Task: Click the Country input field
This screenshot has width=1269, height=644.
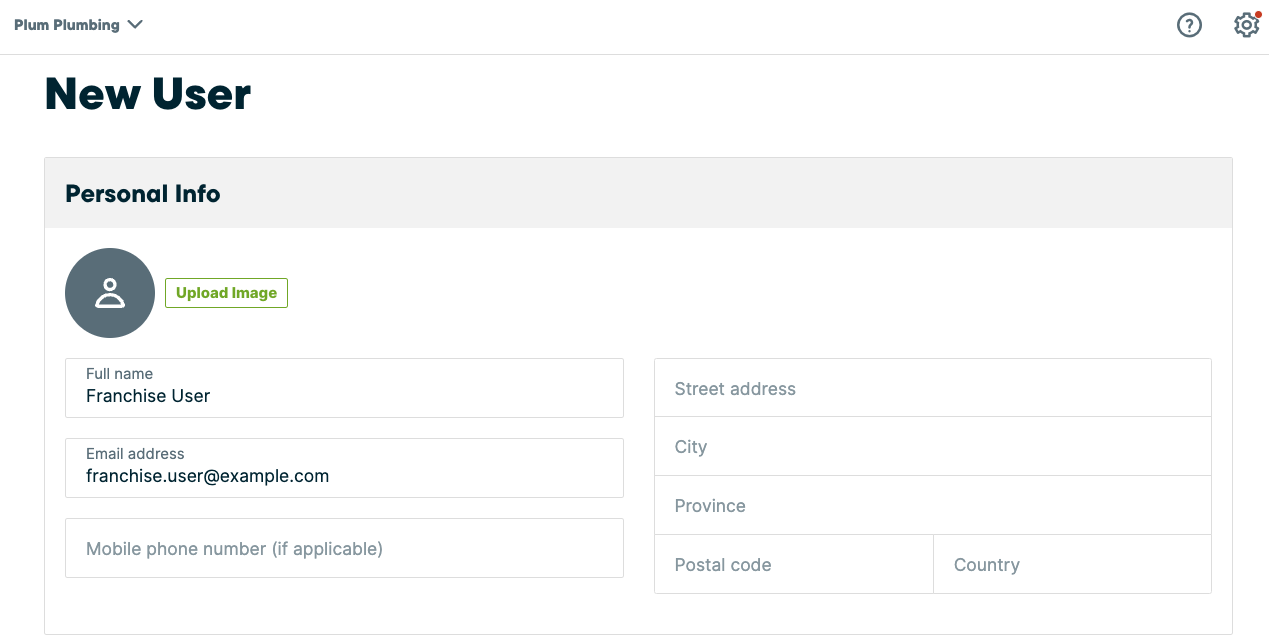Action: pos(1073,564)
